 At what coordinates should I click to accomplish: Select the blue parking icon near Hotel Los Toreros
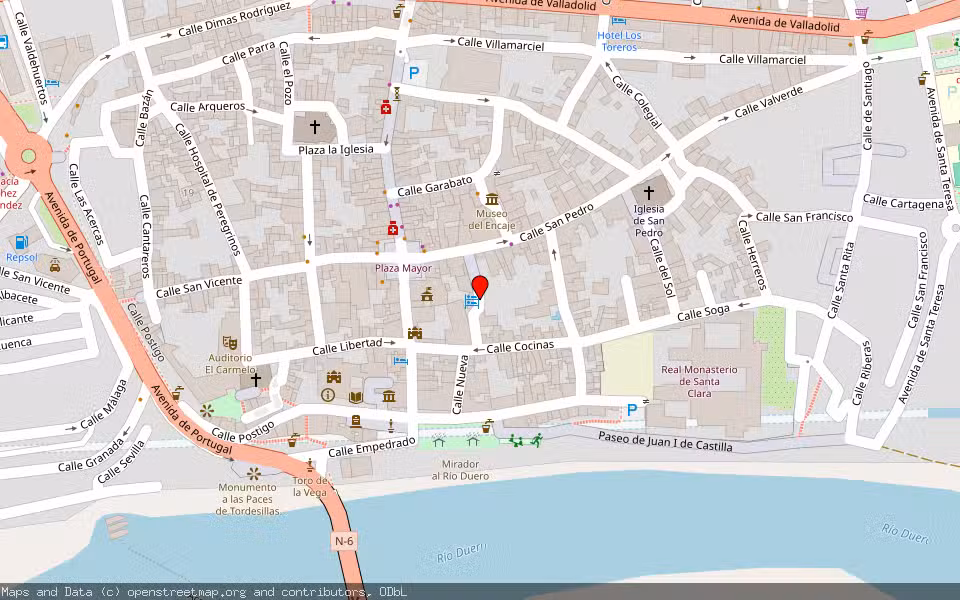[413, 73]
